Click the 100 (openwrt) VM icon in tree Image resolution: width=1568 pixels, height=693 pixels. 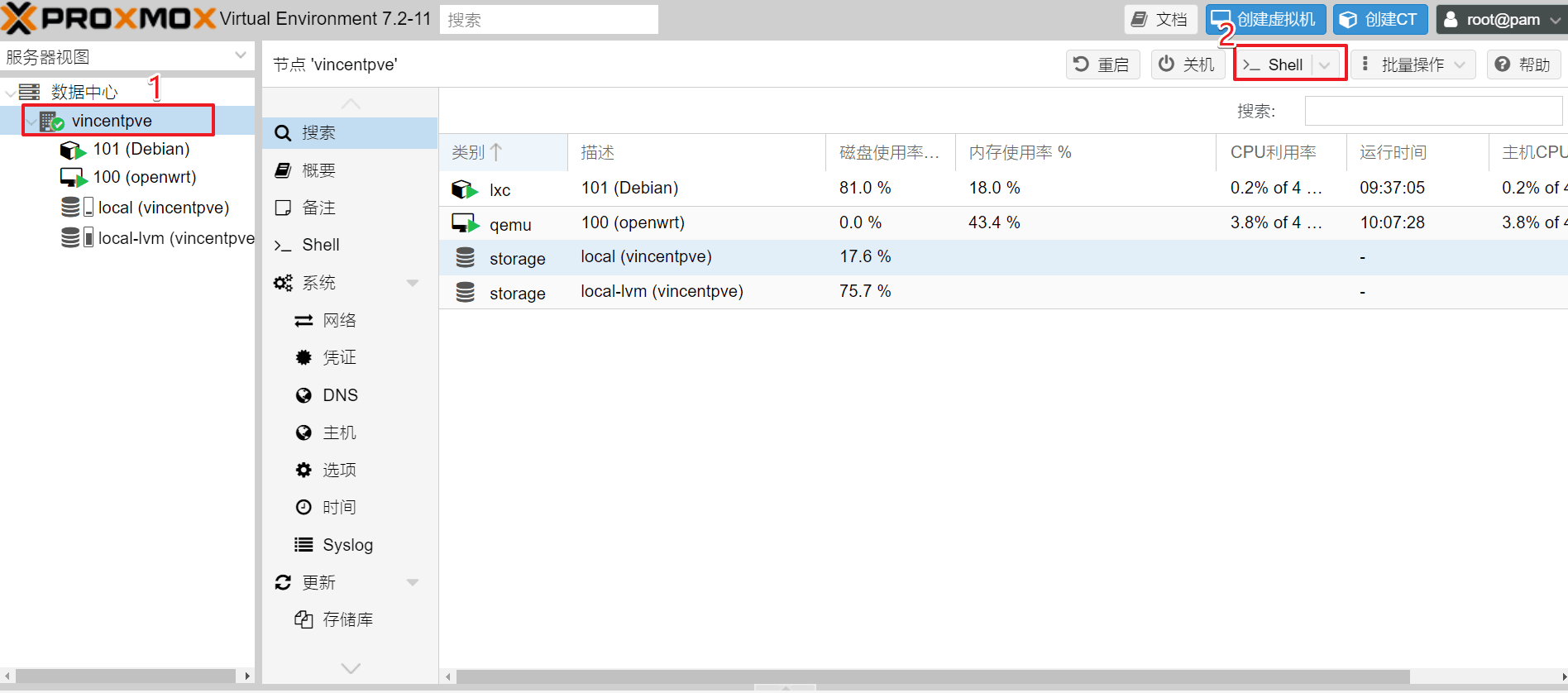click(x=72, y=178)
